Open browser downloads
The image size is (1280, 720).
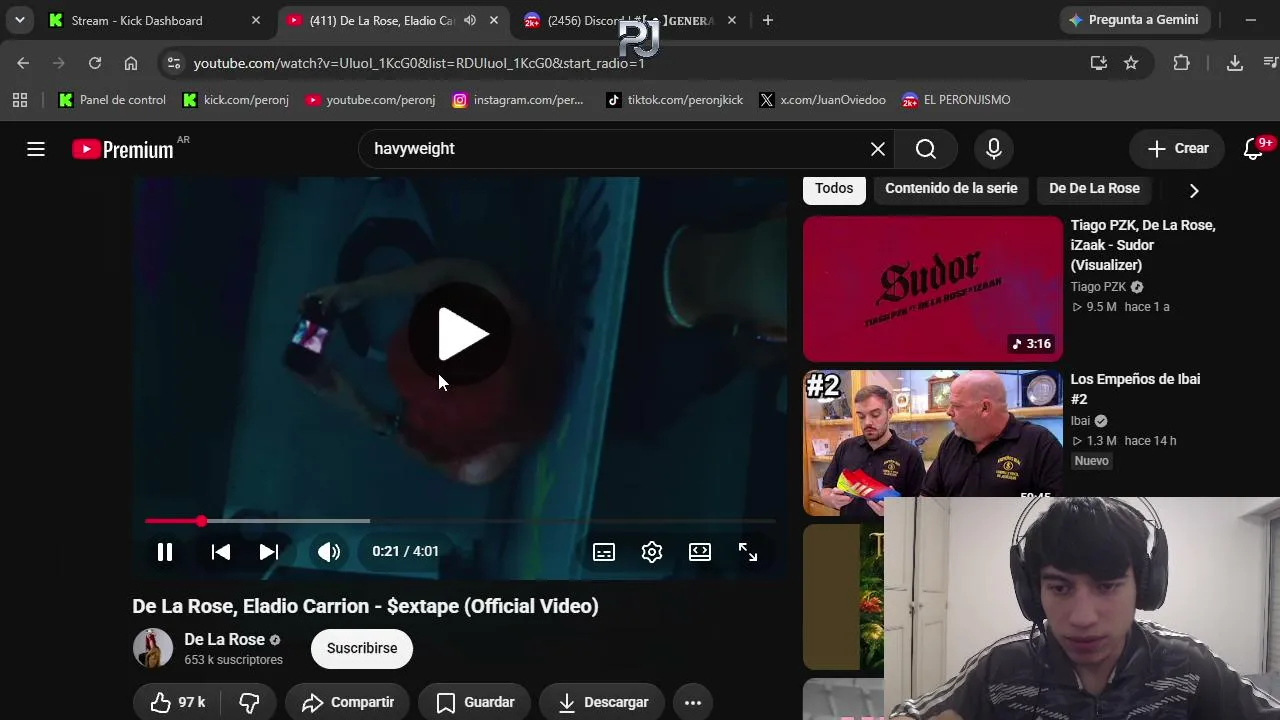click(1235, 63)
